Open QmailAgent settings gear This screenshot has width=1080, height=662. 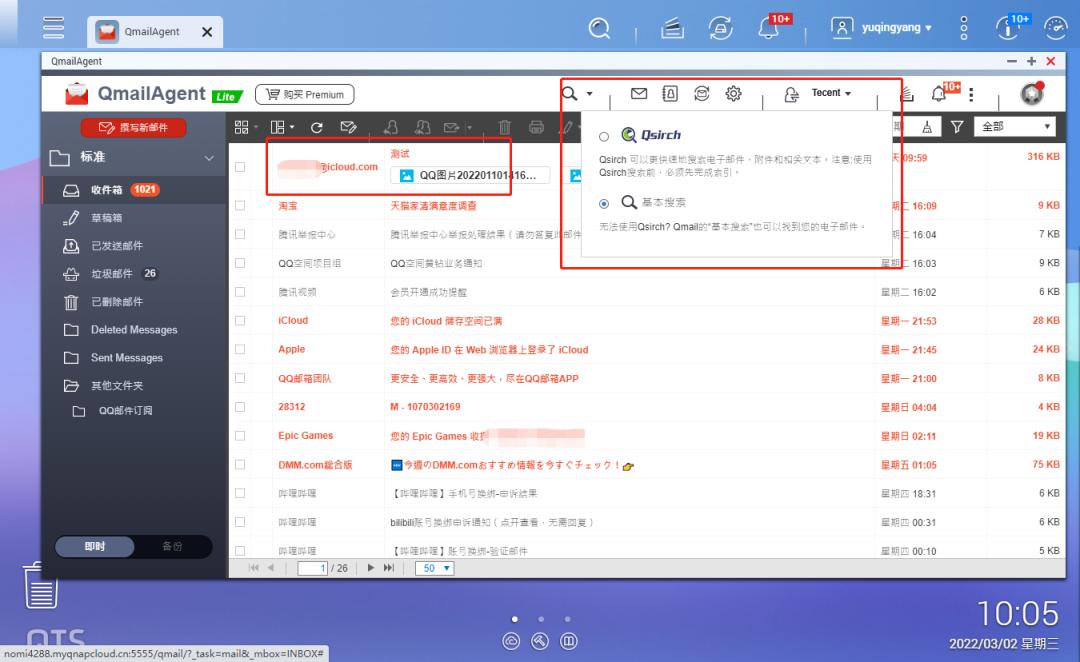[733, 92]
